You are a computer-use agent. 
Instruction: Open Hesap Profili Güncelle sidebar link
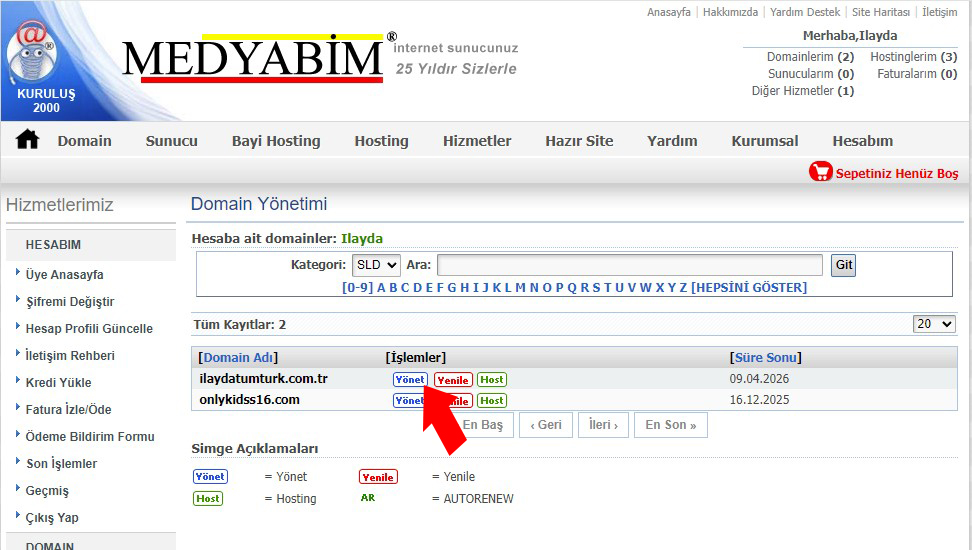pyautogui.click(x=89, y=329)
